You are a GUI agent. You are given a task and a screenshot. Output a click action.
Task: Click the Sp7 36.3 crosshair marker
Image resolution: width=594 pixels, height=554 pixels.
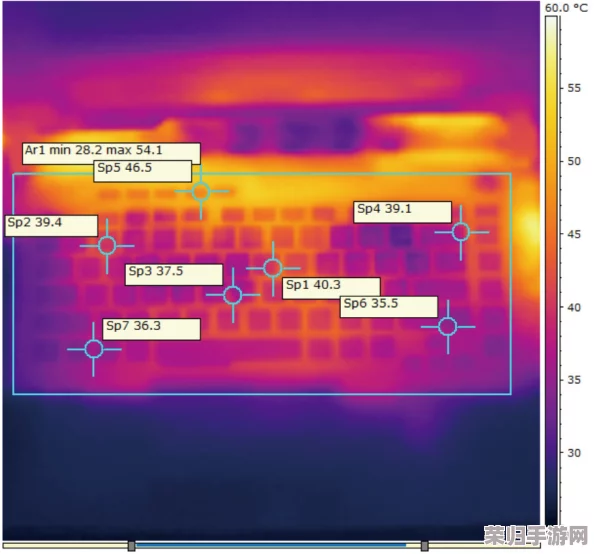[x=94, y=349]
